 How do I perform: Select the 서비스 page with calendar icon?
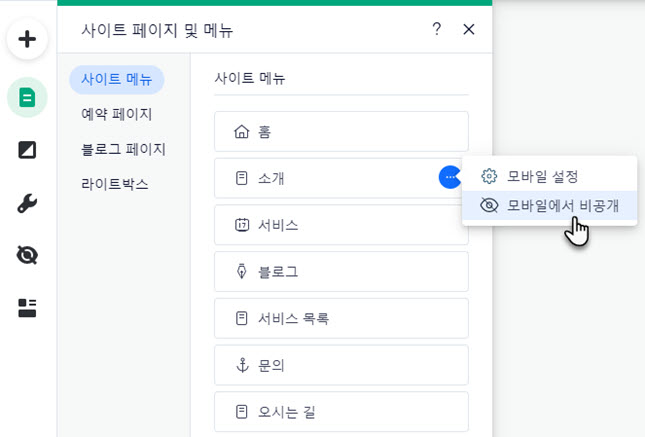coord(341,225)
